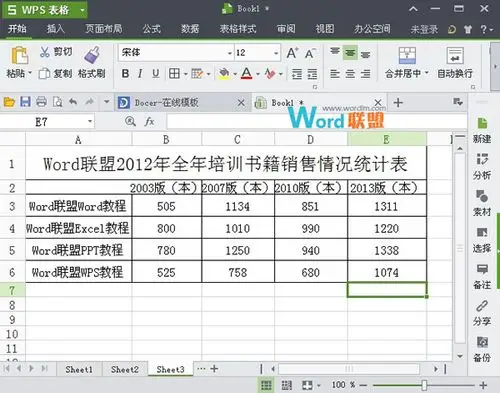
Task: Open 素材 sidebar panel
Action: (482, 203)
